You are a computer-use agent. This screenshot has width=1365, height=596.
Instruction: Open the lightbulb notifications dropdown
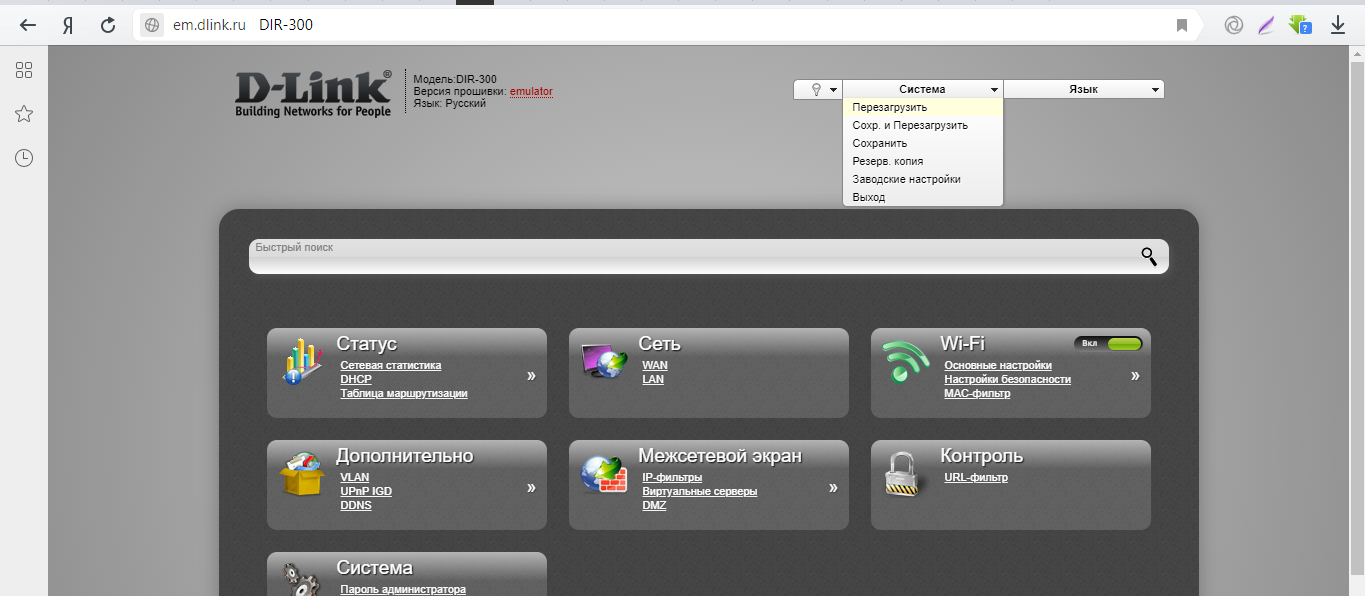pos(818,89)
